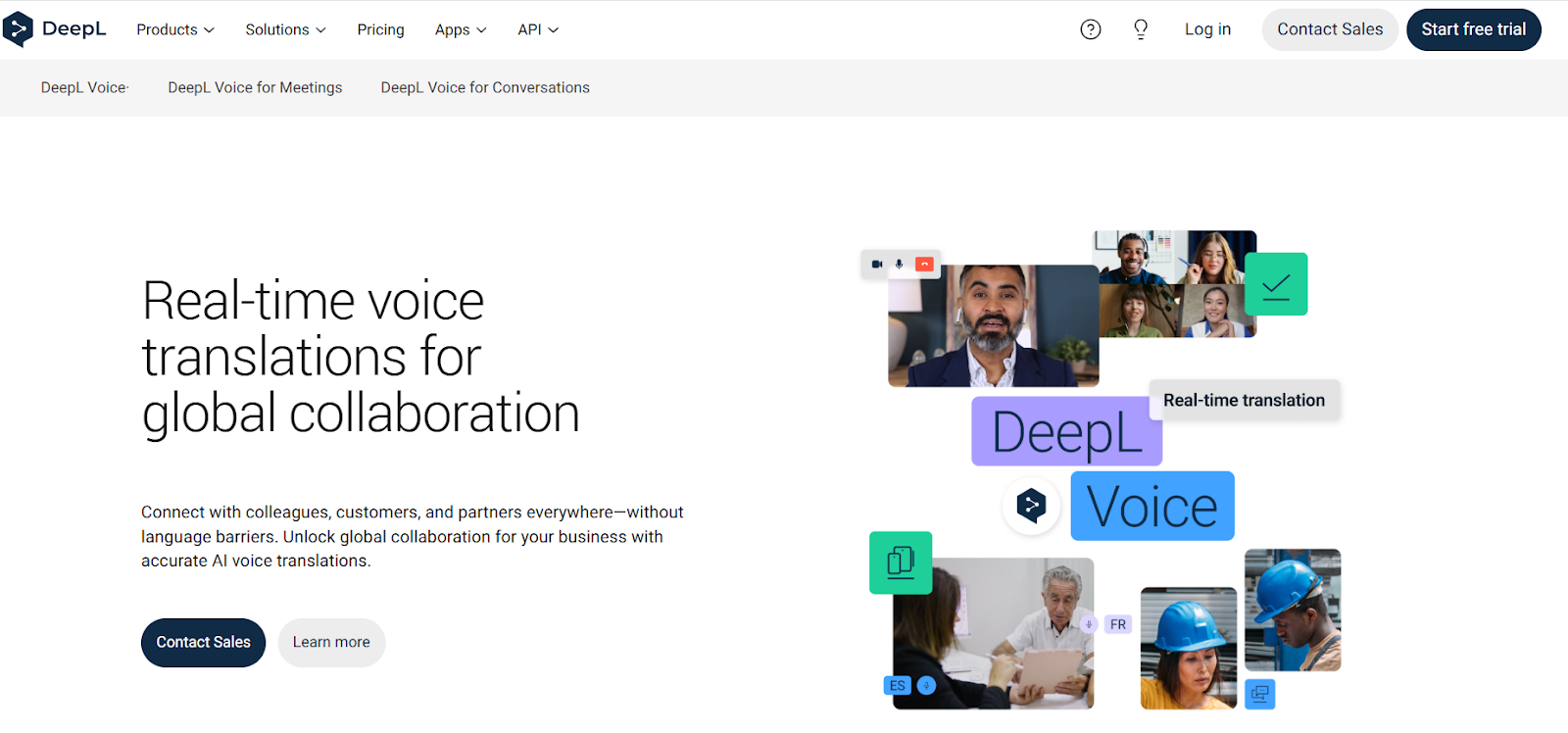This screenshot has height=733, width=1568.
Task: Expand the Apps dropdown menu
Action: 461,30
